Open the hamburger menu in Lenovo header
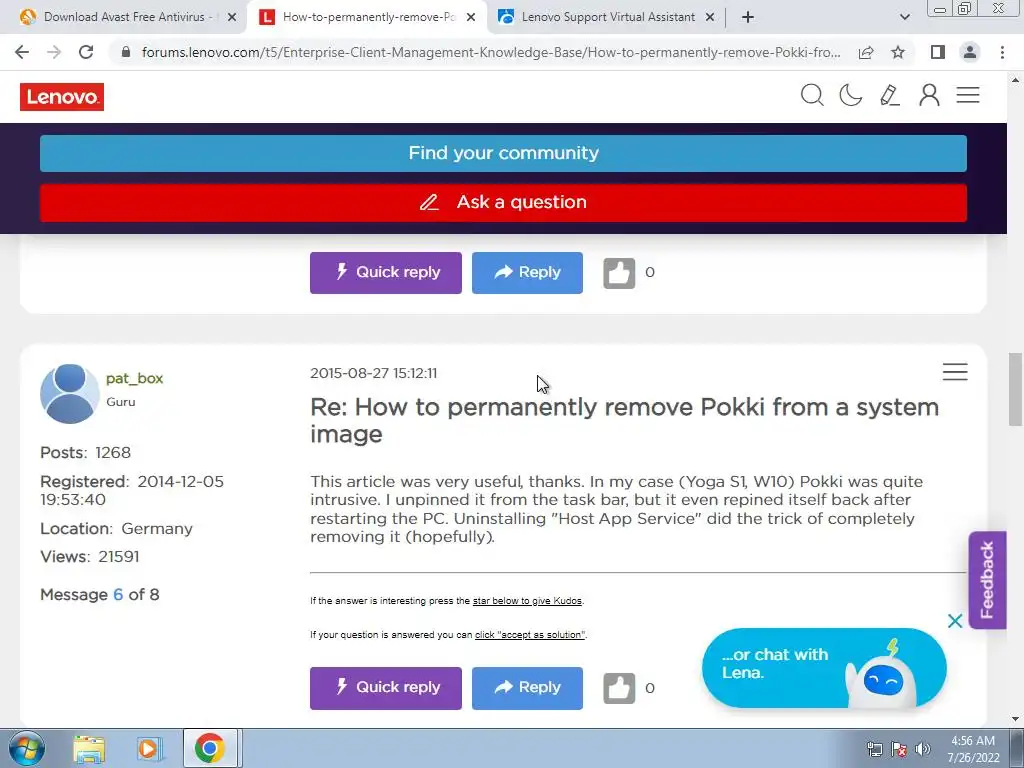This screenshot has height=768, width=1024. pos(968,95)
